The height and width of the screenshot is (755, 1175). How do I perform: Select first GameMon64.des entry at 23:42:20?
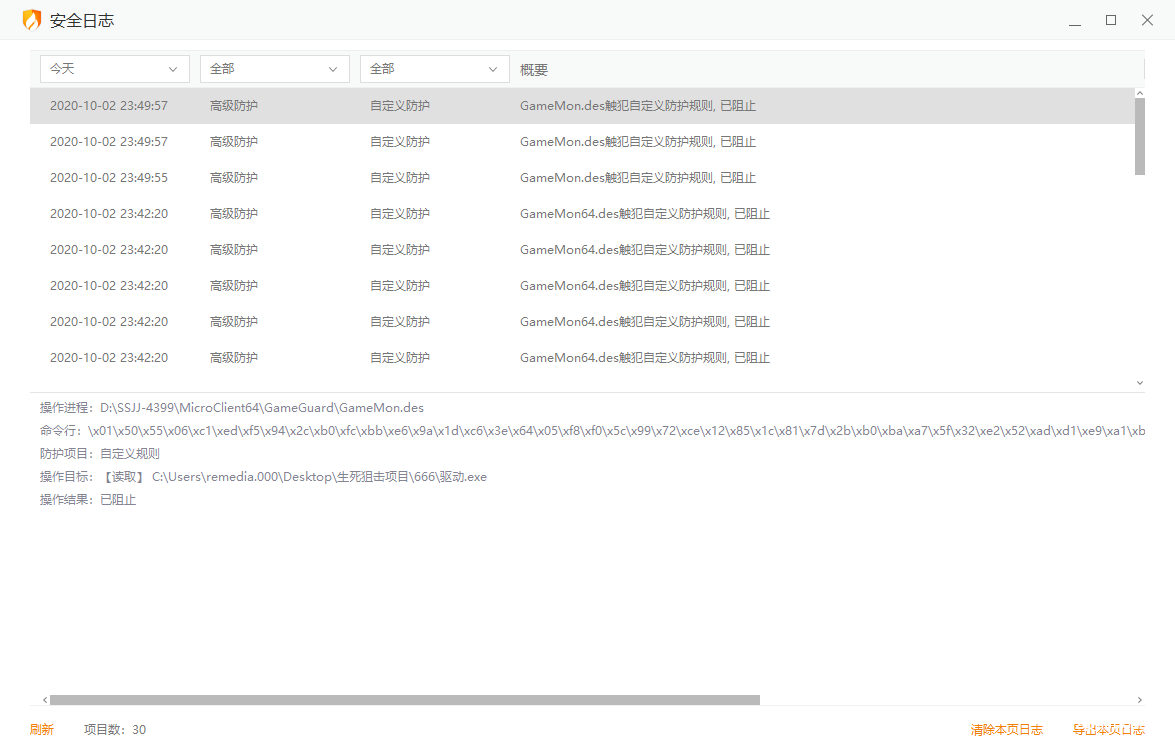[x=580, y=214]
